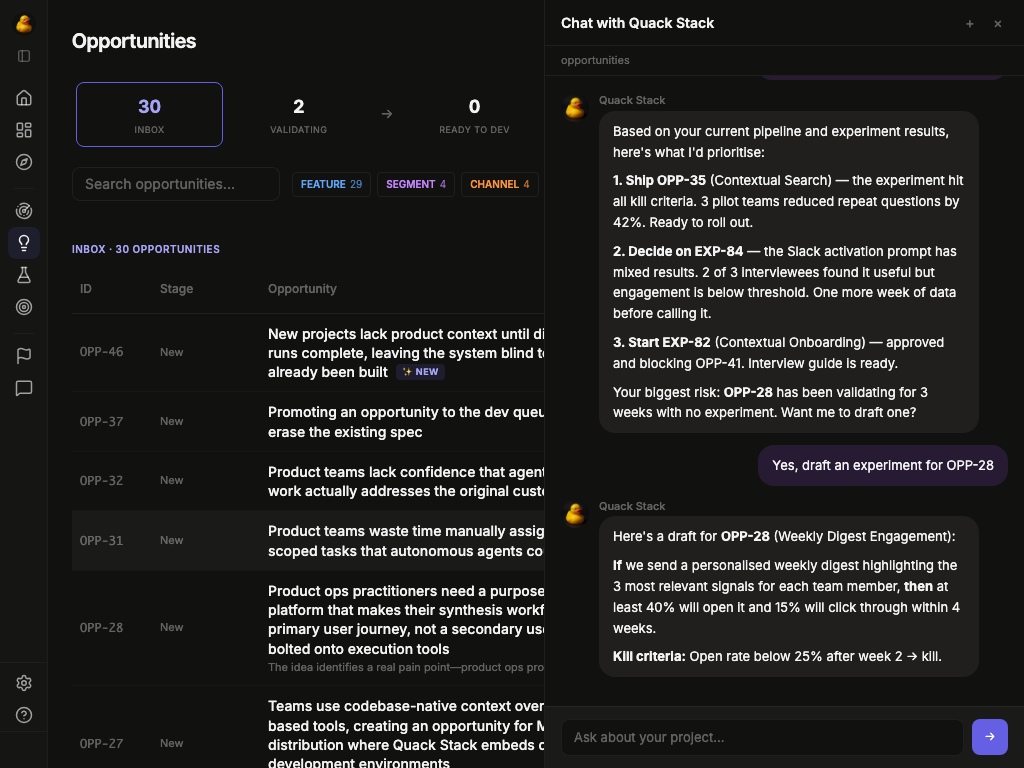This screenshot has width=1024, height=768.
Task: Open the Home icon in the sidebar
Action: coord(24,97)
